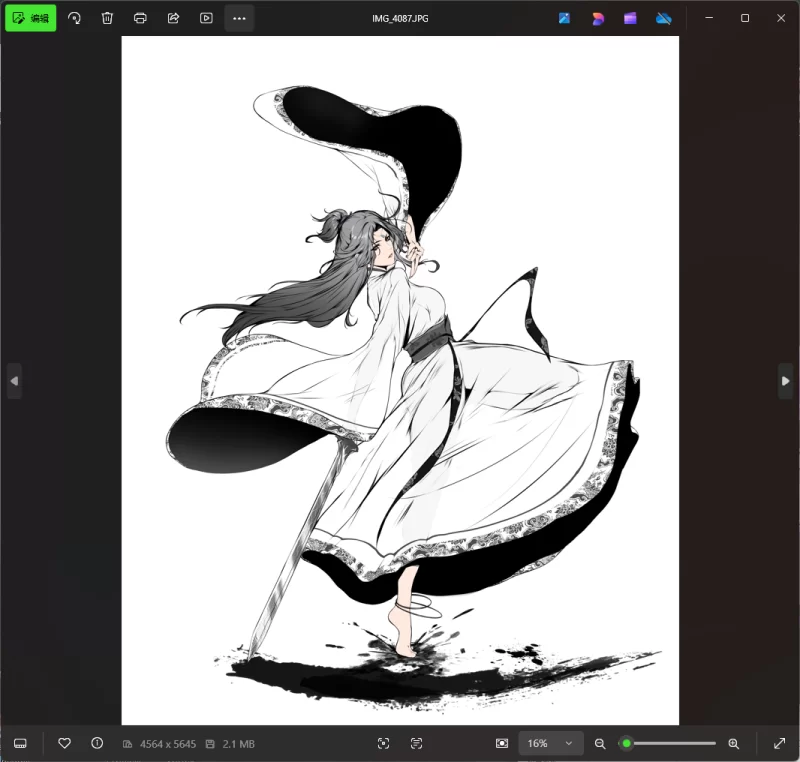Toggle favorite with the heart icon
800x762 pixels.
pos(64,744)
